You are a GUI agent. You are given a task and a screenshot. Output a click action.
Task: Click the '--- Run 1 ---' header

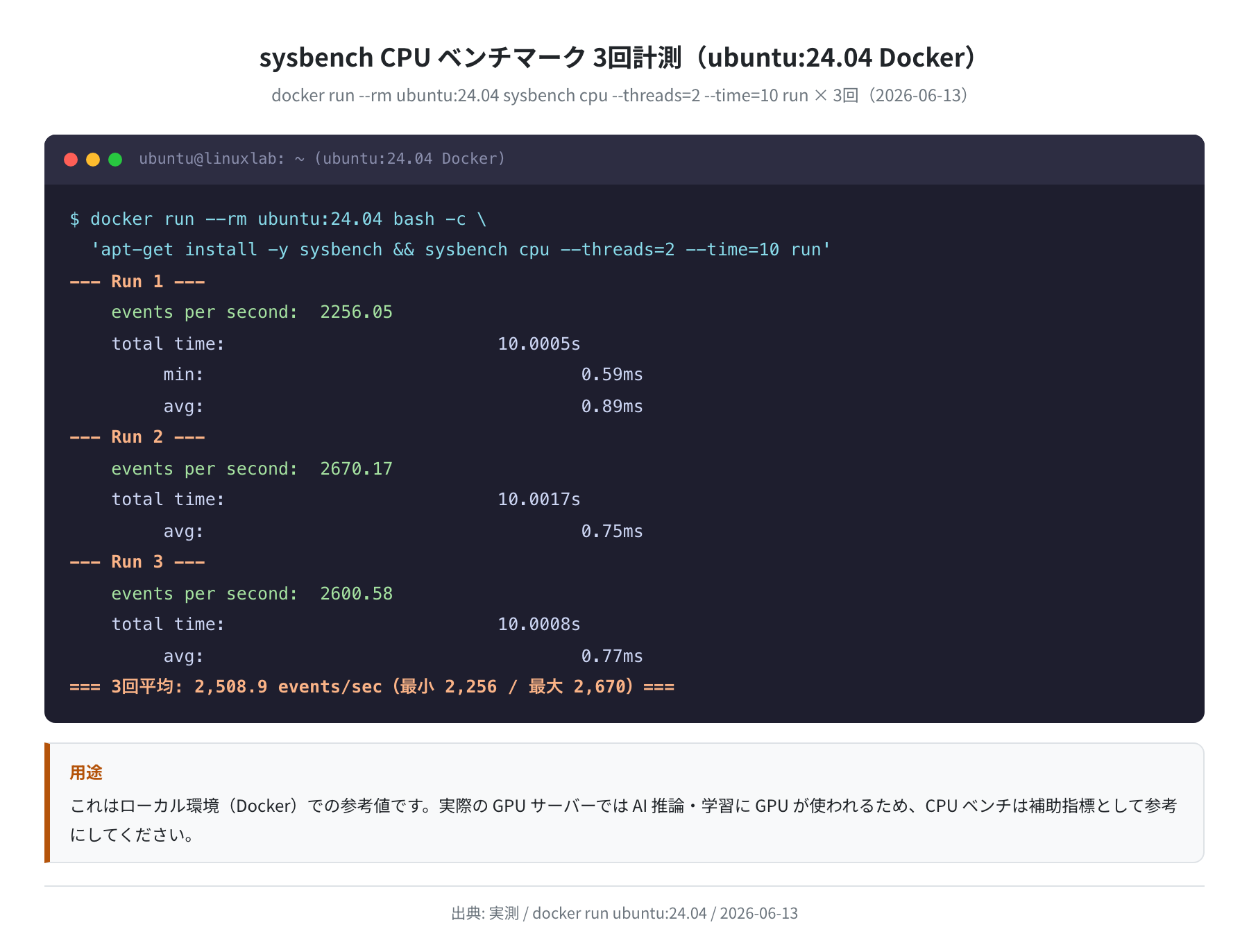[137, 281]
